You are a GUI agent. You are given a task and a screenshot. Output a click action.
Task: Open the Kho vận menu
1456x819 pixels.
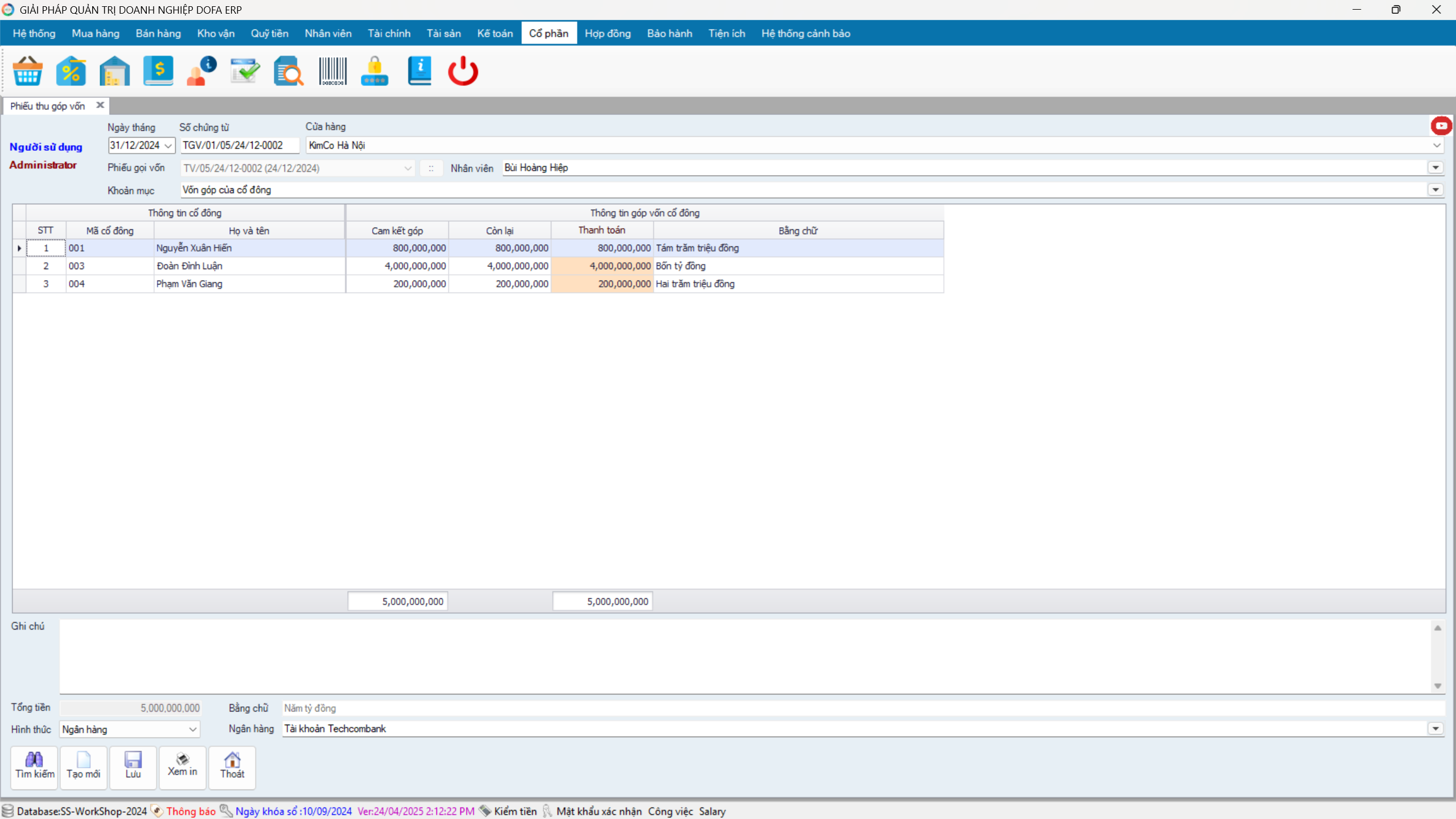pos(216,34)
